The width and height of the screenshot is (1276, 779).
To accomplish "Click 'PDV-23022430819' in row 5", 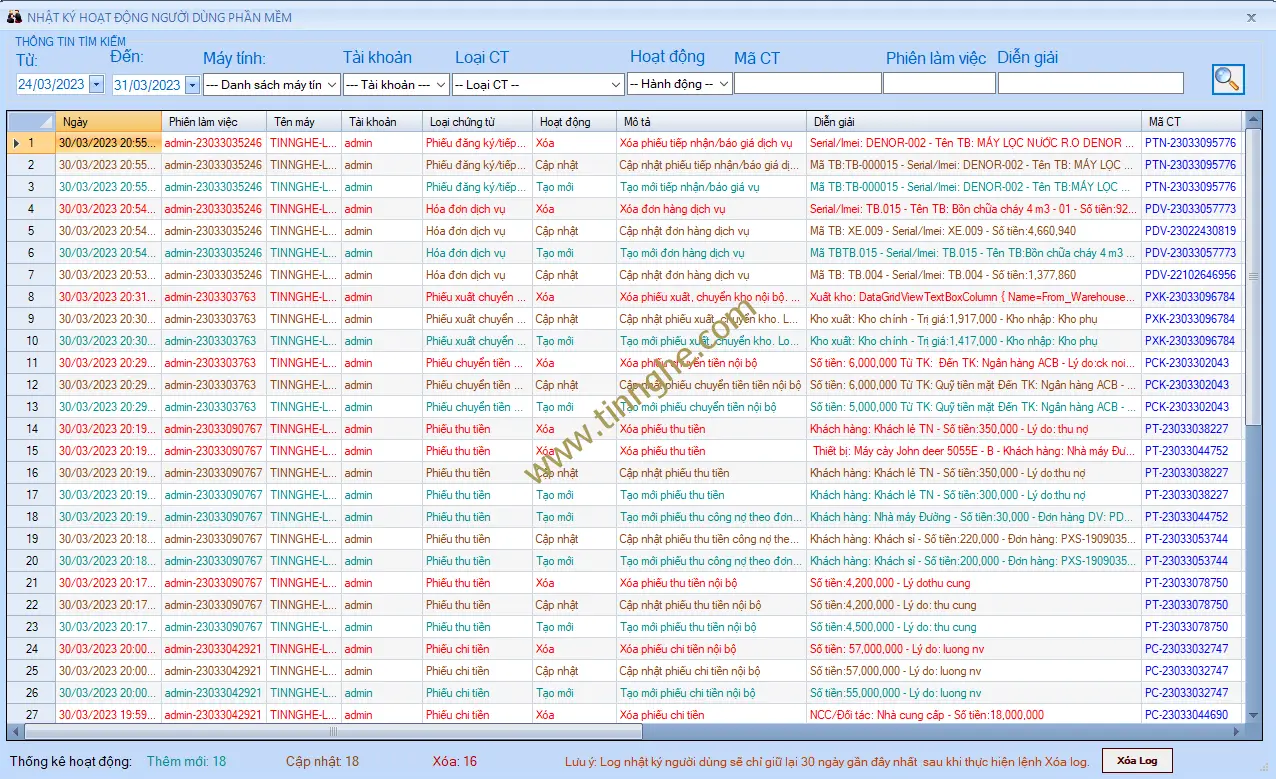I will (x=1190, y=231).
